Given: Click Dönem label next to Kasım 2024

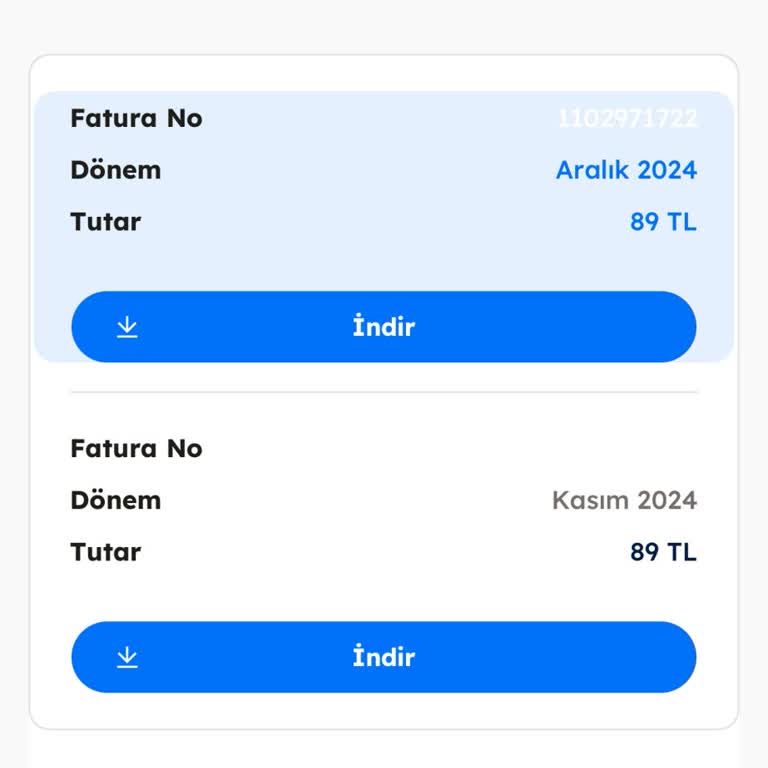Looking at the screenshot, I should click(115, 500).
